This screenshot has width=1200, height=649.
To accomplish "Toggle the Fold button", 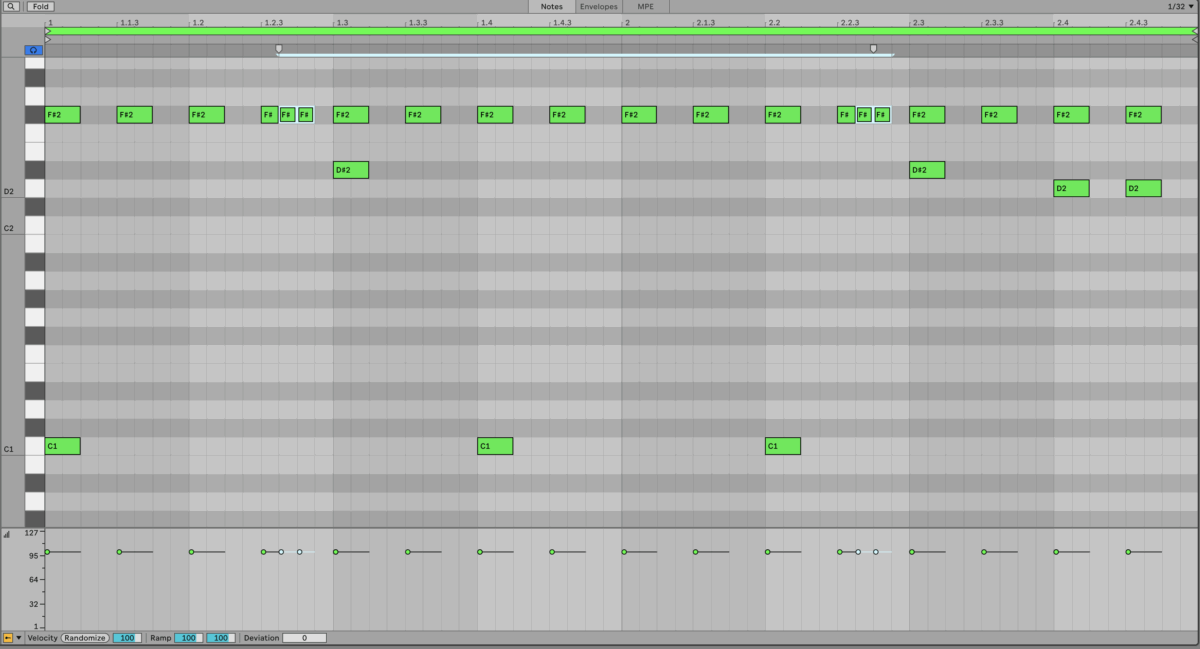I will (x=40, y=6).
